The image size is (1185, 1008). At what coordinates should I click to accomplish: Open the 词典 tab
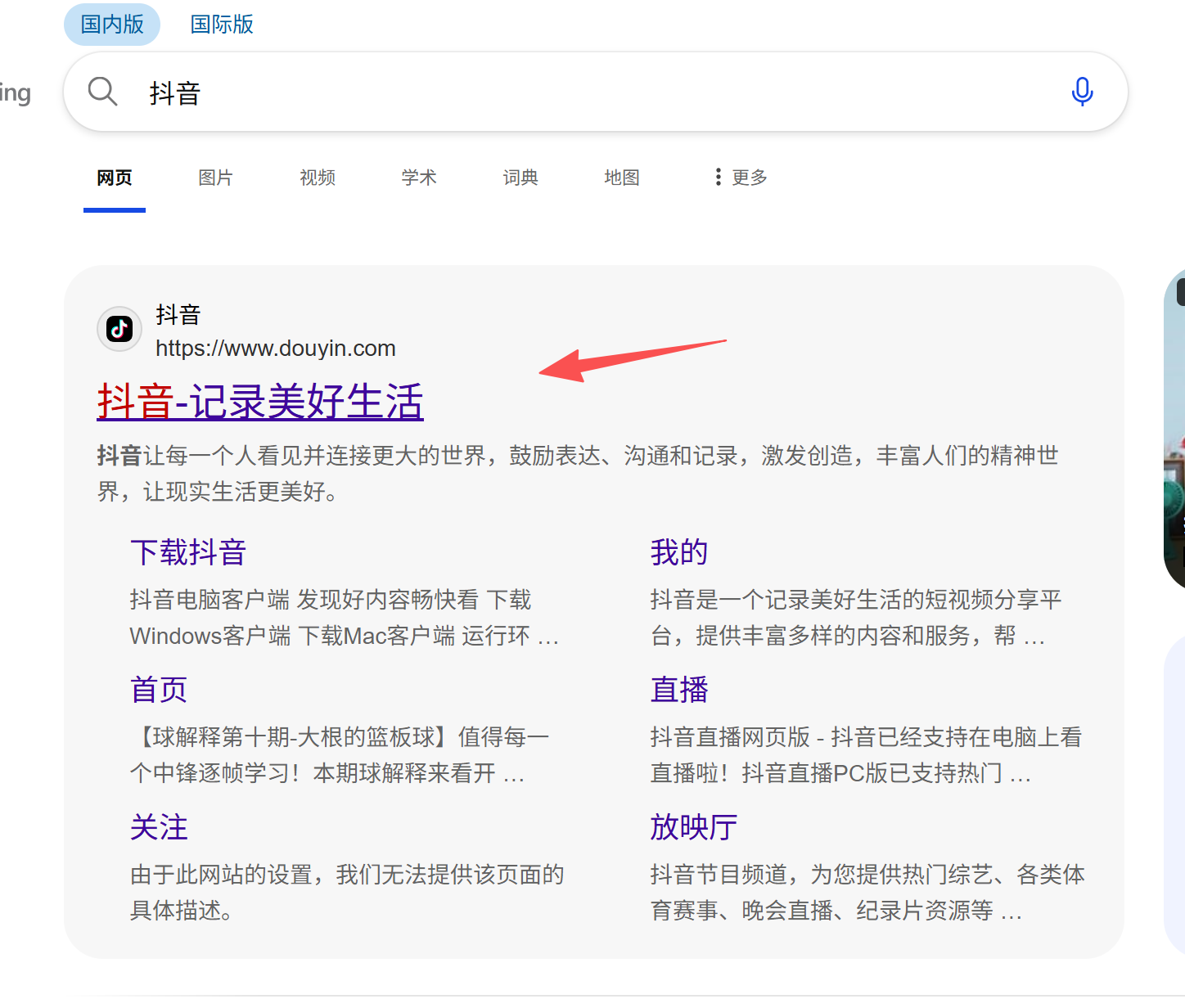(x=520, y=178)
